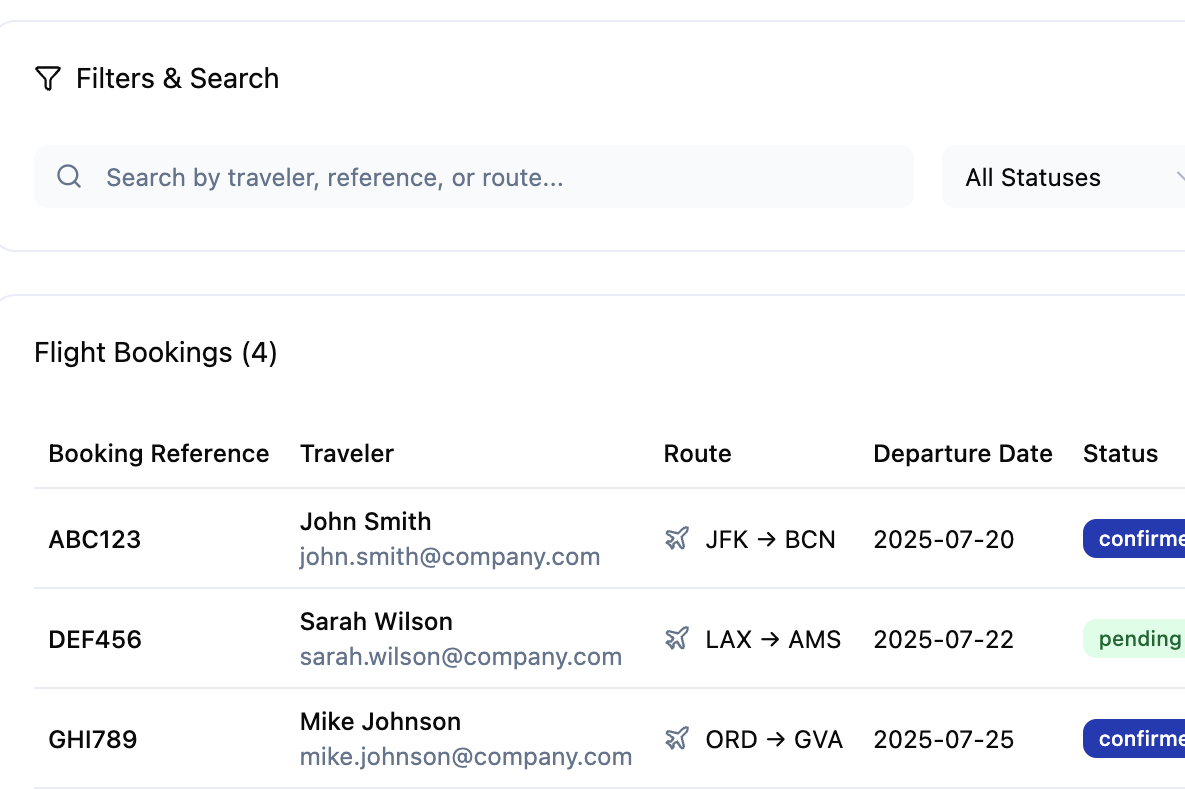This screenshot has height=790, width=1185.
Task: Open sarah.wilson@company.com email link
Action: click(x=461, y=656)
